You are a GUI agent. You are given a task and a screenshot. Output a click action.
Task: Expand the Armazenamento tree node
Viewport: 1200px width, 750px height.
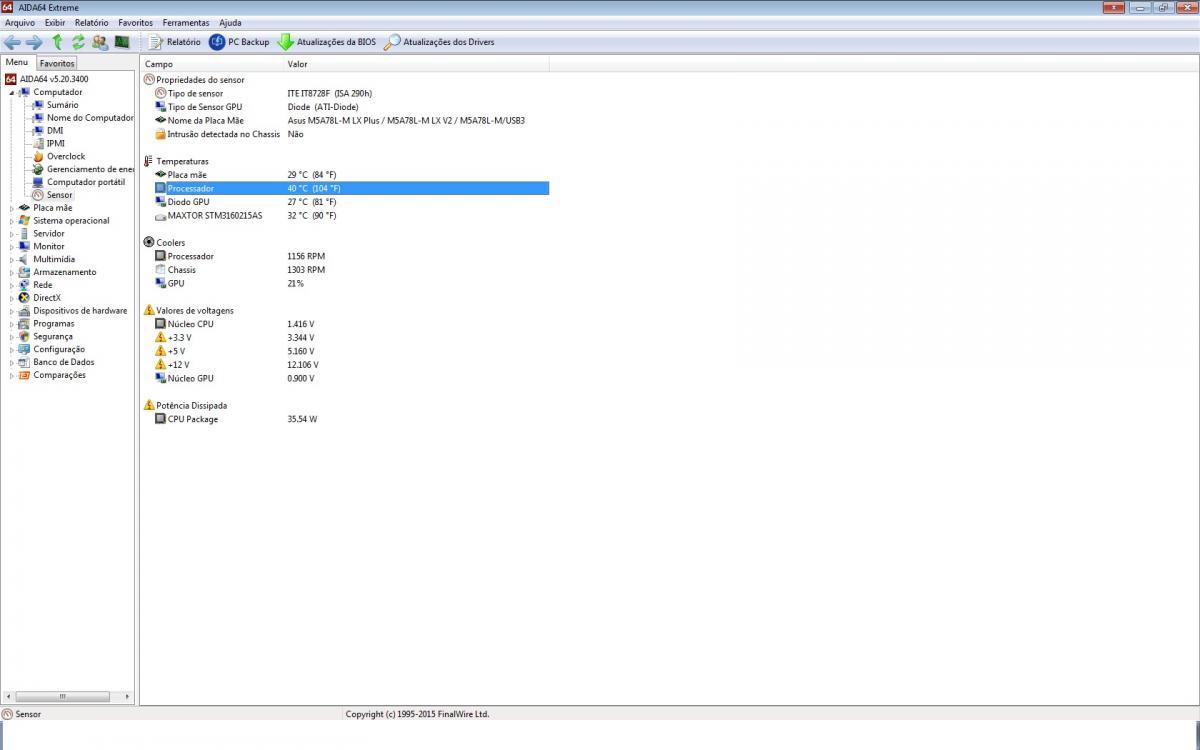[x=12, y=272]
